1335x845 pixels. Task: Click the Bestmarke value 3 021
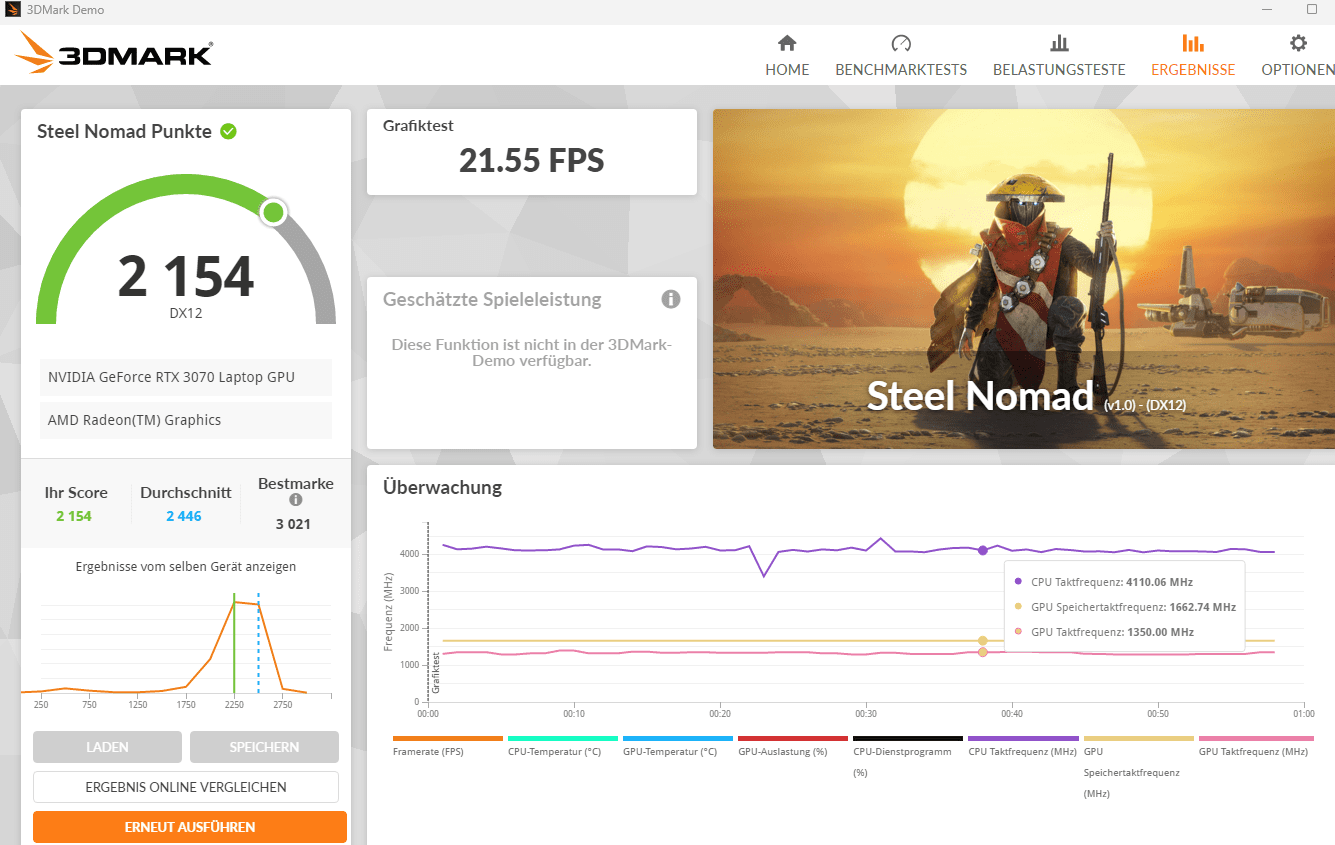[294, 523]
